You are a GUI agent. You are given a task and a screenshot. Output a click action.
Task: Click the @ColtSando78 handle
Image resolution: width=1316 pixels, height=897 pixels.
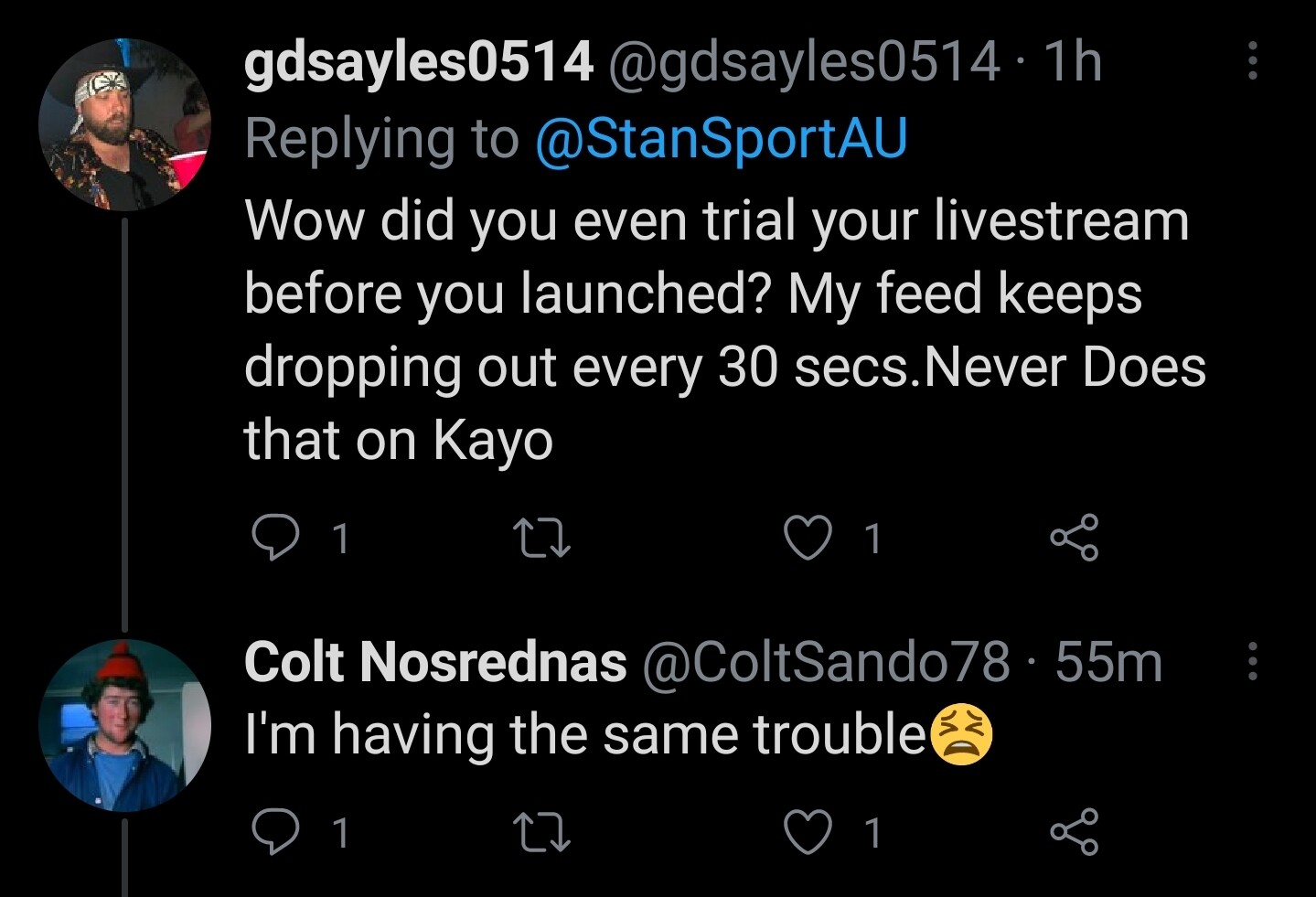[826, 662]
